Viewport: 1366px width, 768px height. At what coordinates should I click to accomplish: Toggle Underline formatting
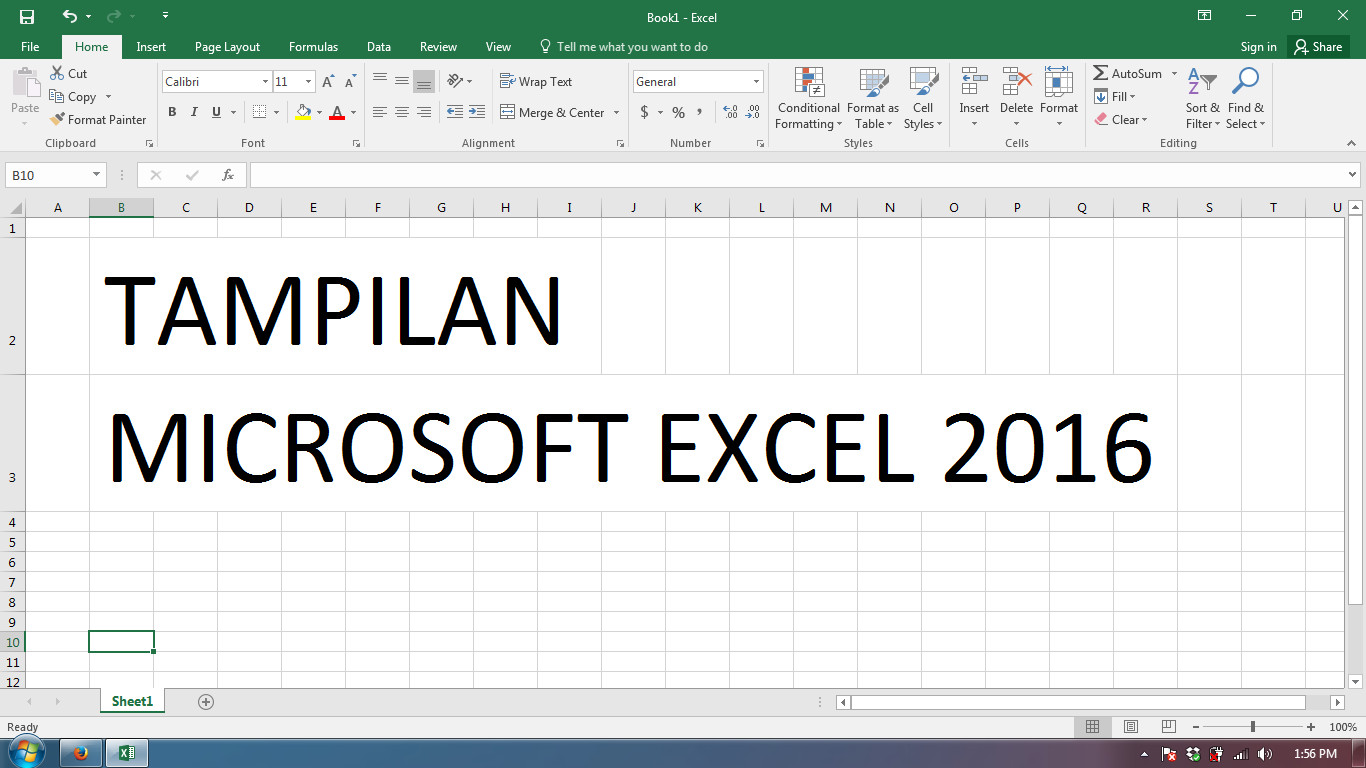(216, 112)
